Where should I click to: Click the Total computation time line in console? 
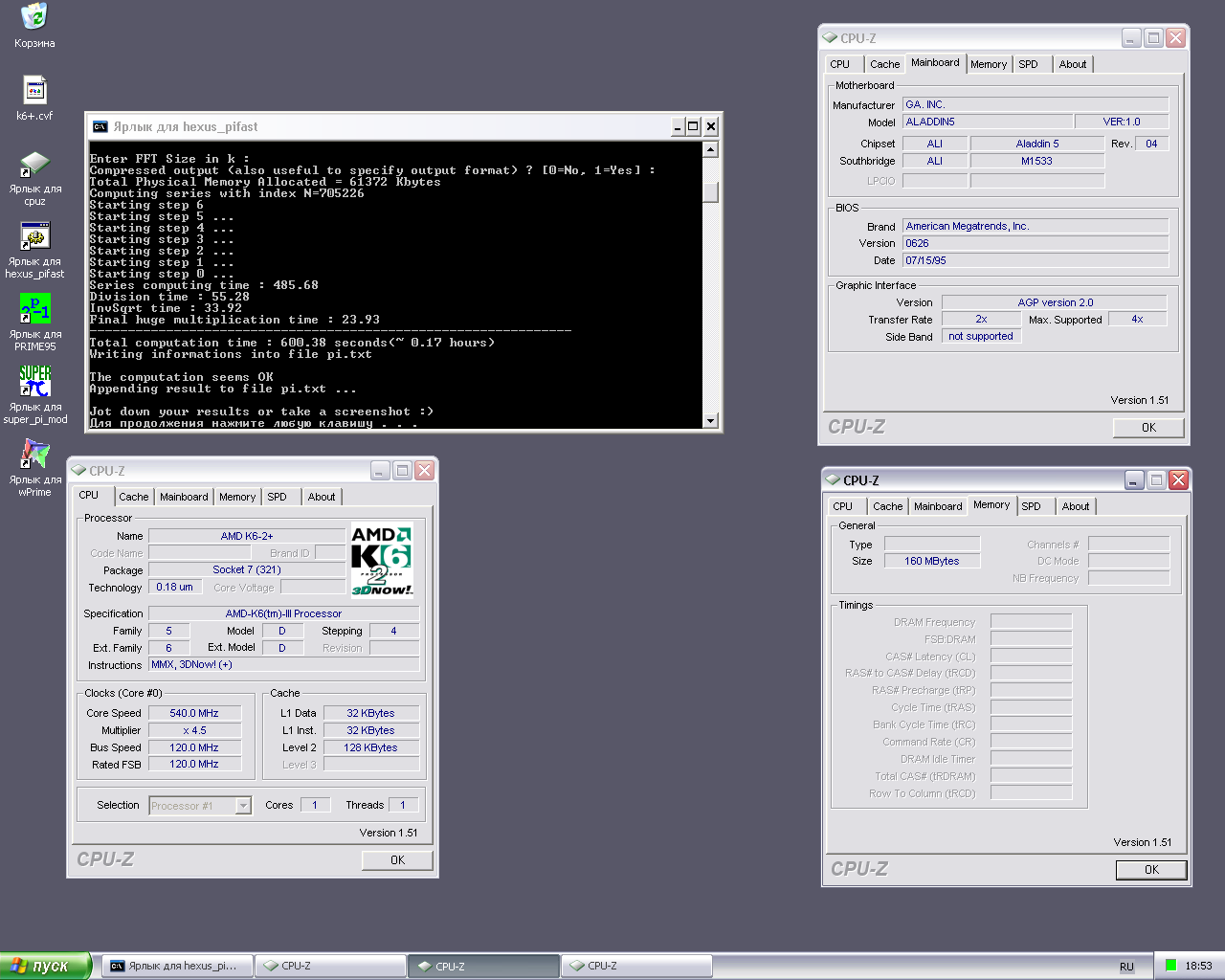292,343
